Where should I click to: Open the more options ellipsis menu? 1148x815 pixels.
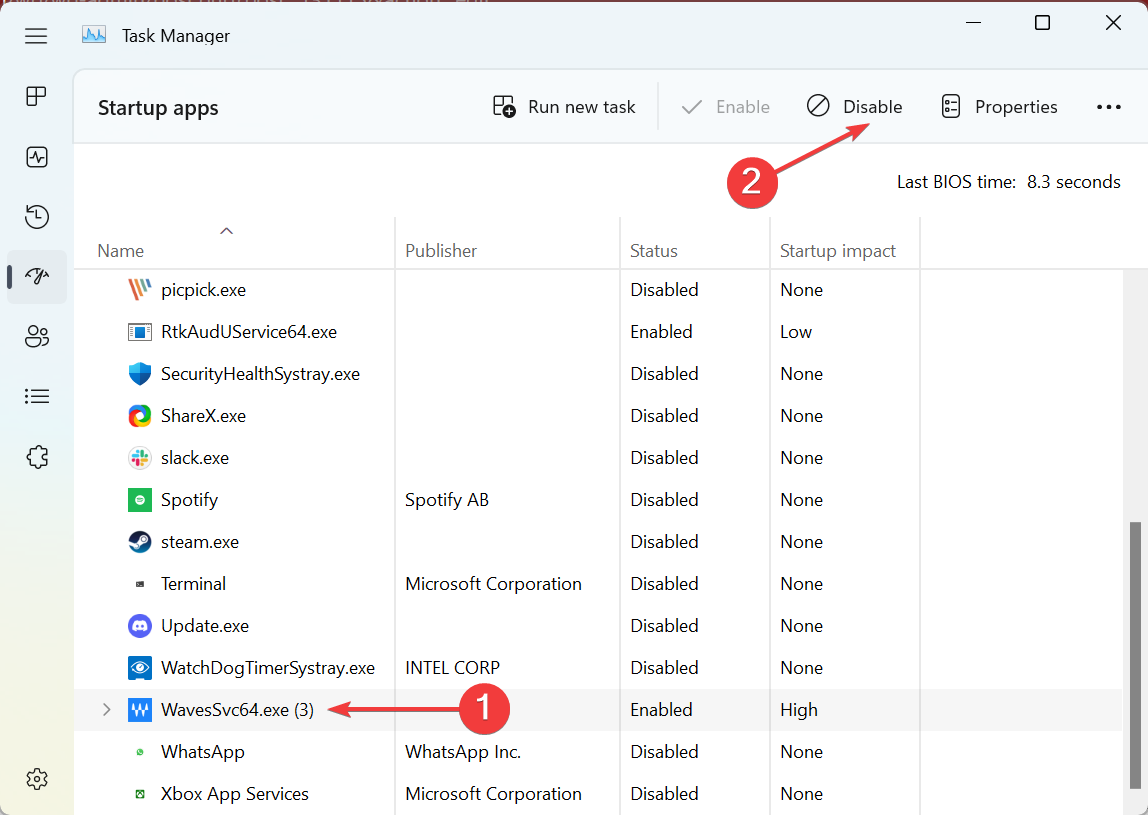[1108, 107]
